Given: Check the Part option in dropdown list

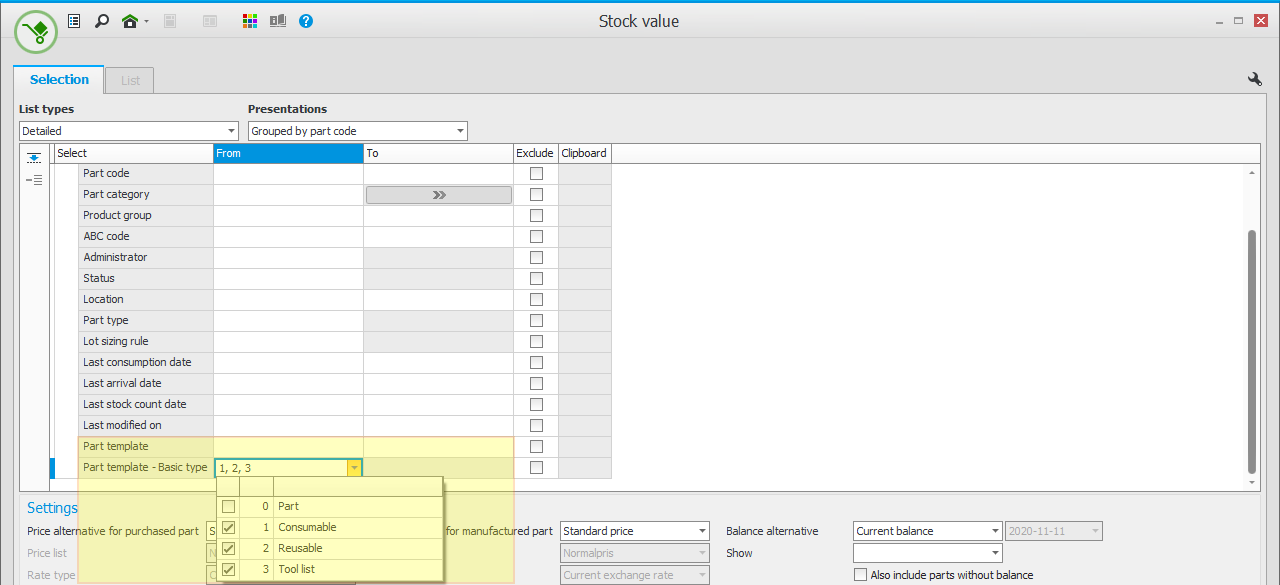Looking at the screenshot, I should pos(229,507).
